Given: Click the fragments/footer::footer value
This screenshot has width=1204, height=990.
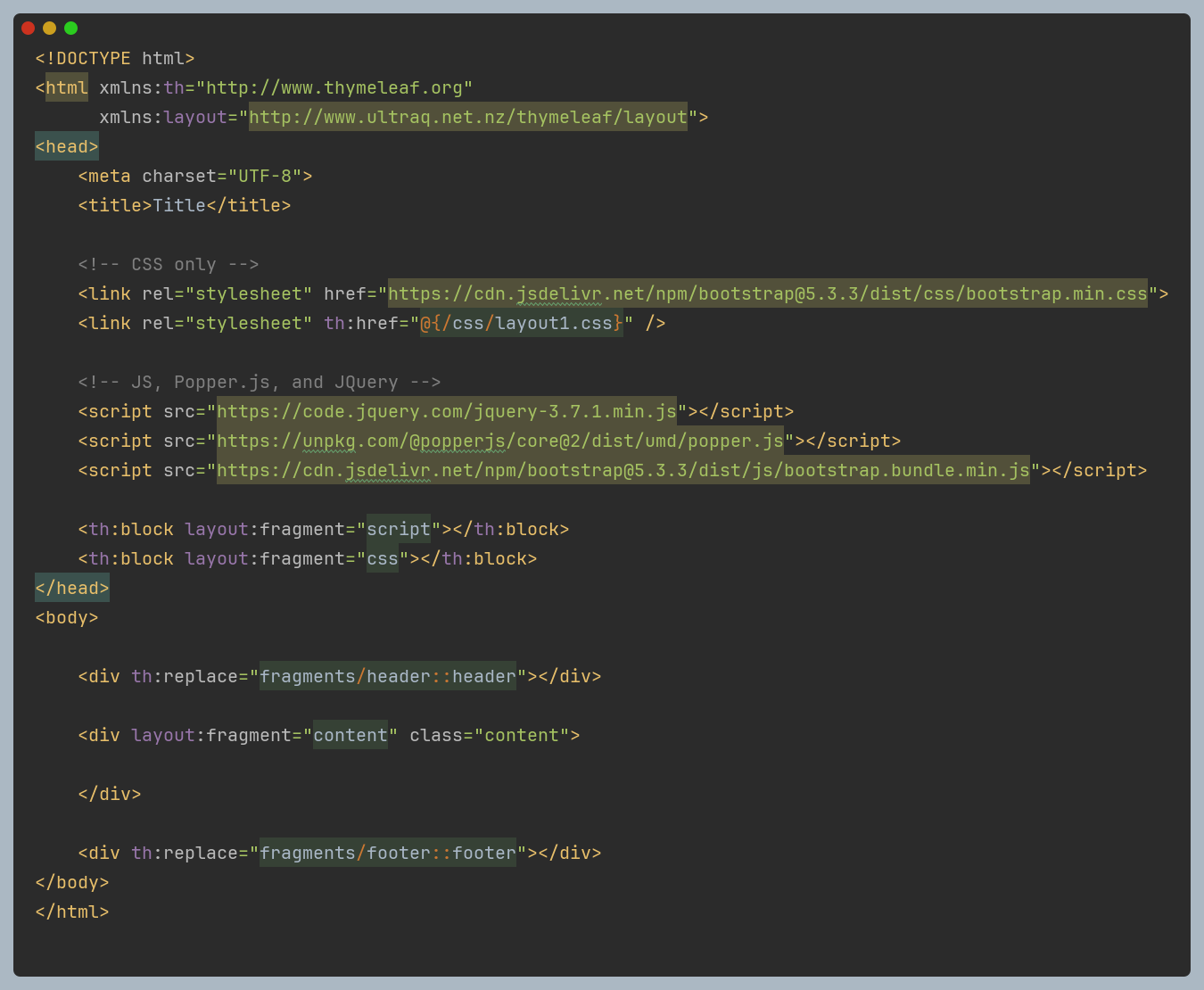Looking at the screenshot, I should click(388, 853).
